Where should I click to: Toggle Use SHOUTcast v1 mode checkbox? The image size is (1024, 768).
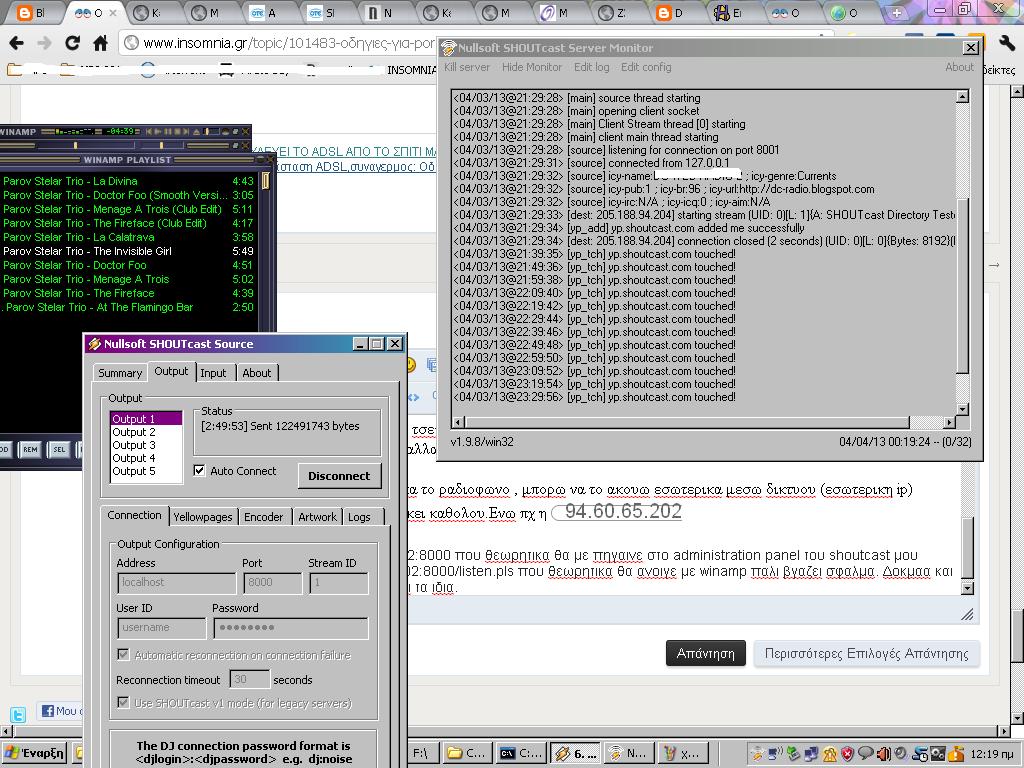(x=123, y=703)
